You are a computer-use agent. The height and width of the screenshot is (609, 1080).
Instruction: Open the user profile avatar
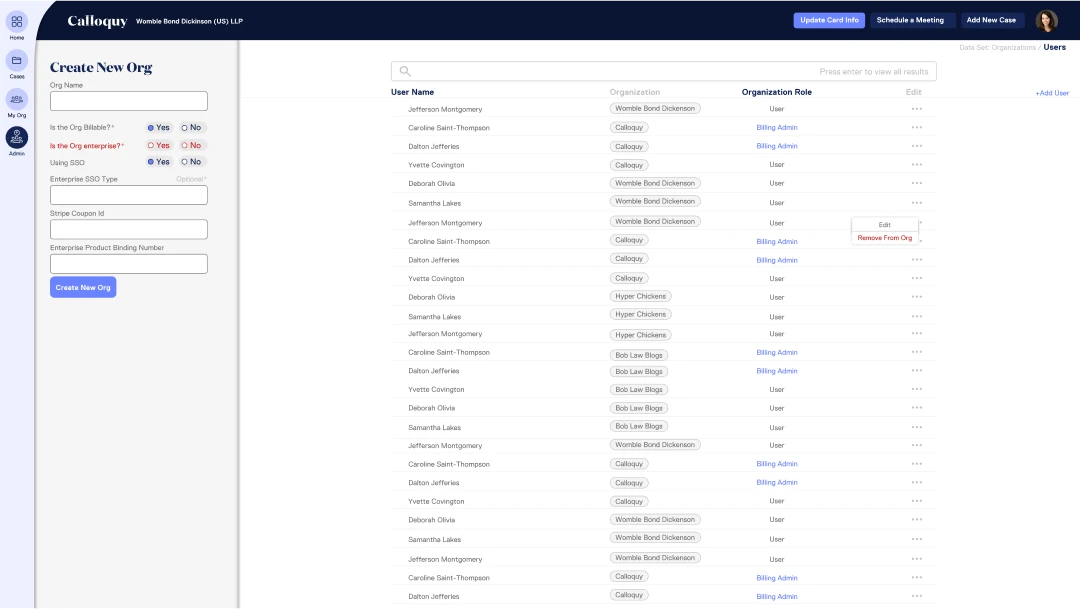pyautogui.click(x=1046, y=21)
